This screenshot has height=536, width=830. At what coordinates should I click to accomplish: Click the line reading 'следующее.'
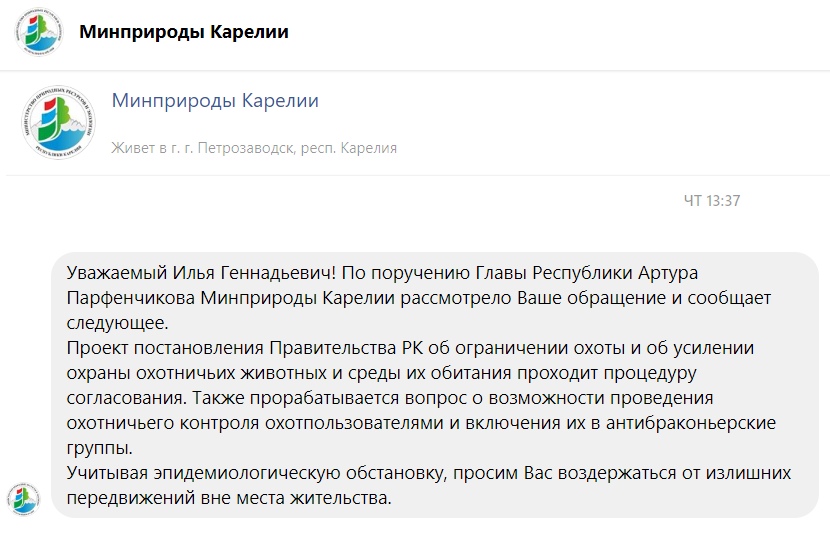pyautogui.click(x=118, y=323)
